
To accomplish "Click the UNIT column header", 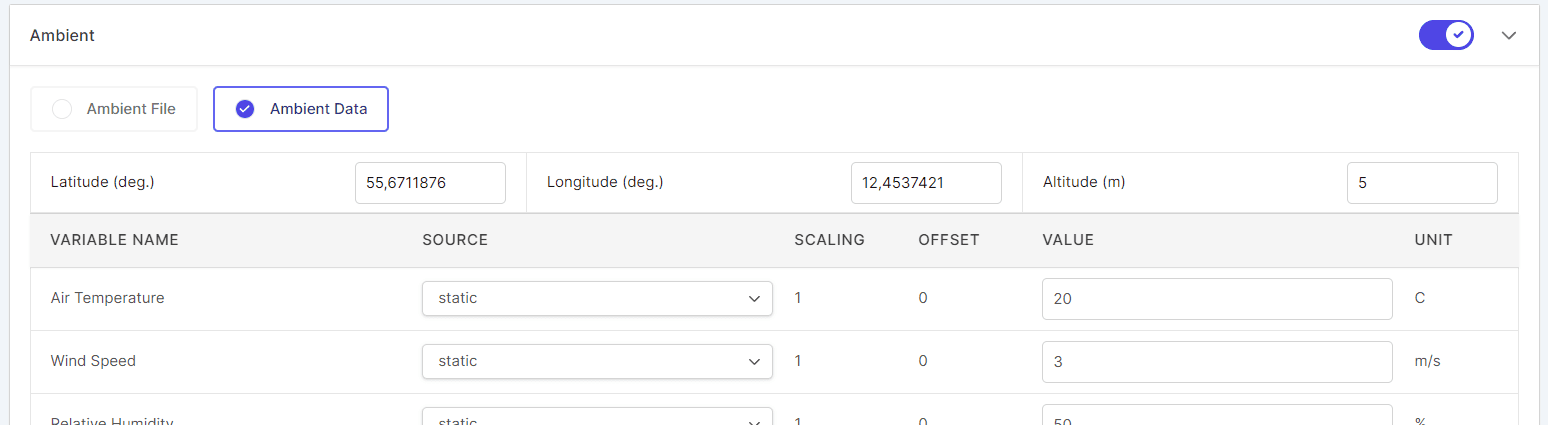I will pos(1433,240).
